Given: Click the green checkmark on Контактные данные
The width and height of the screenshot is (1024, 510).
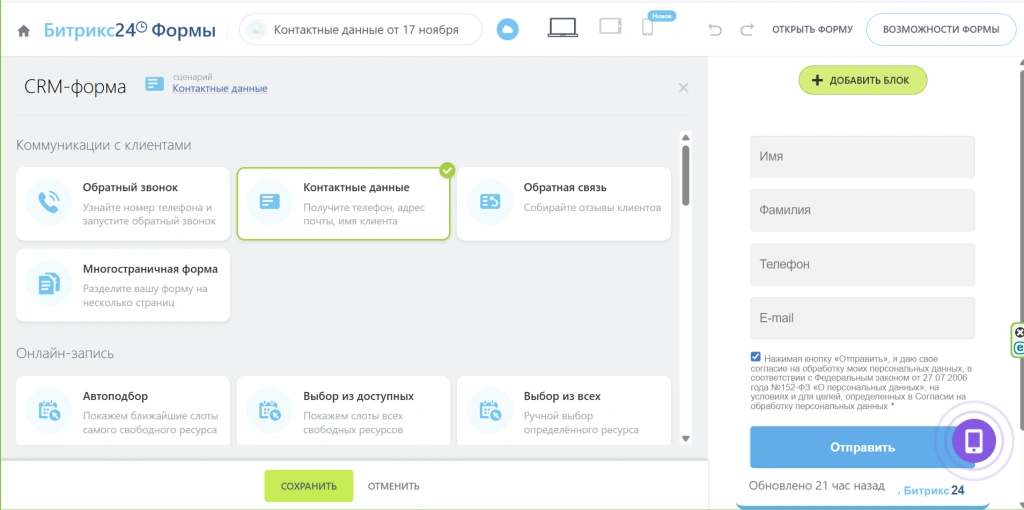Looking at the screenshot, I should pos(447,170).
